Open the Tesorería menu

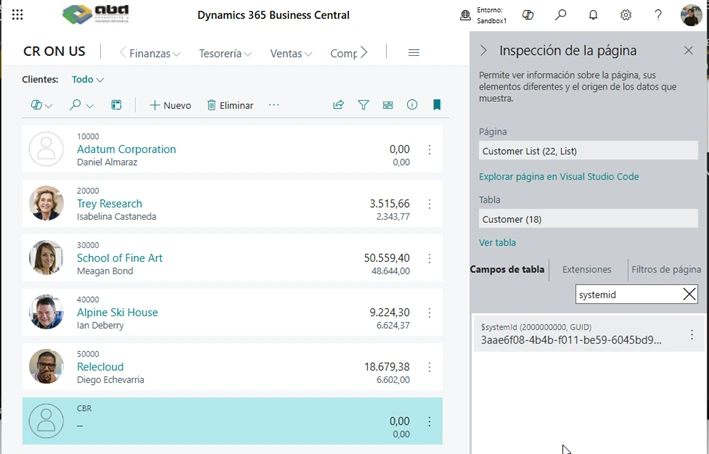tap(225, 53)
